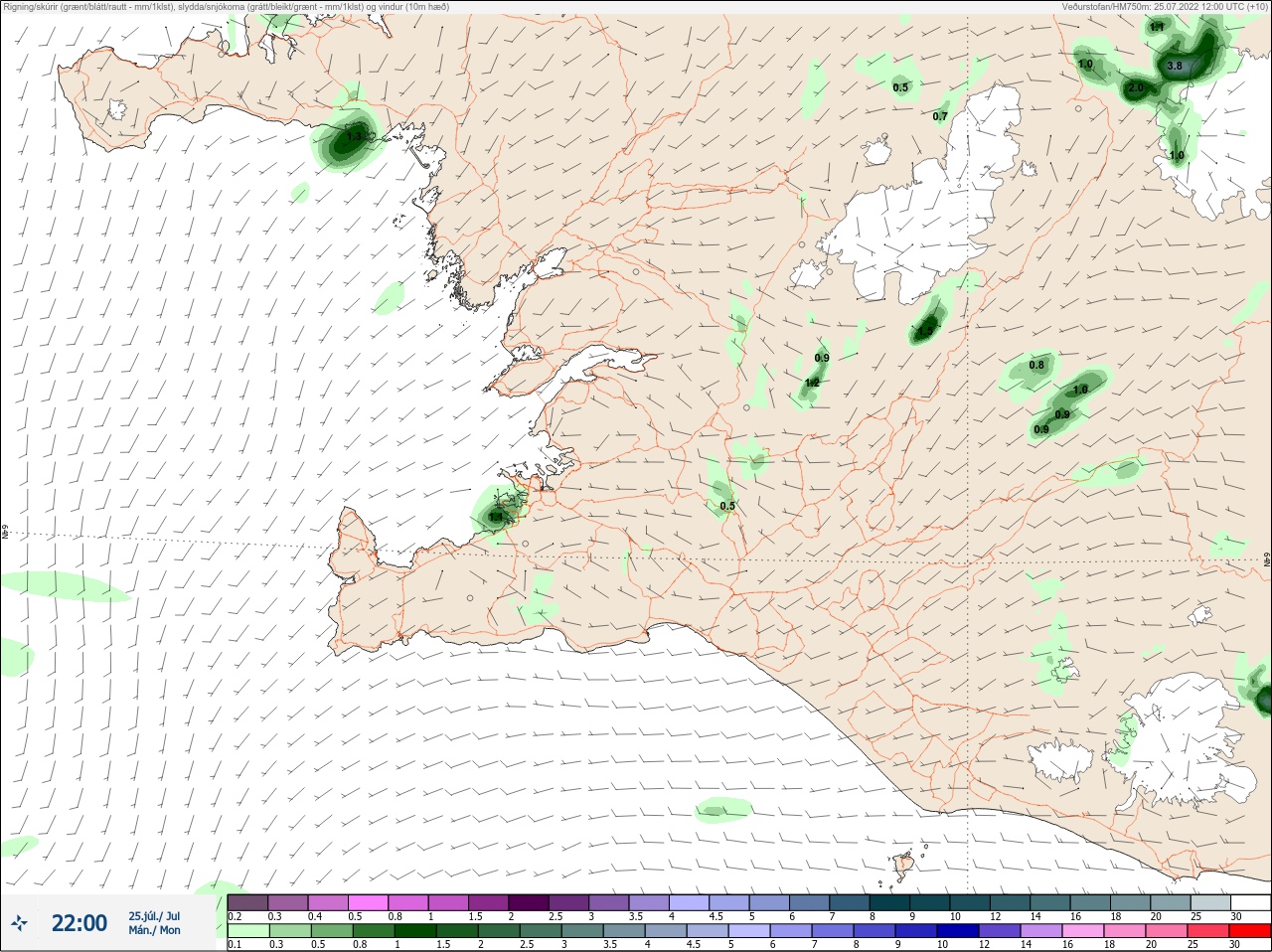
Task: Click the darkest purple swatch in the upper legend row
Action: pyautogui.click(x=530, y=902)
